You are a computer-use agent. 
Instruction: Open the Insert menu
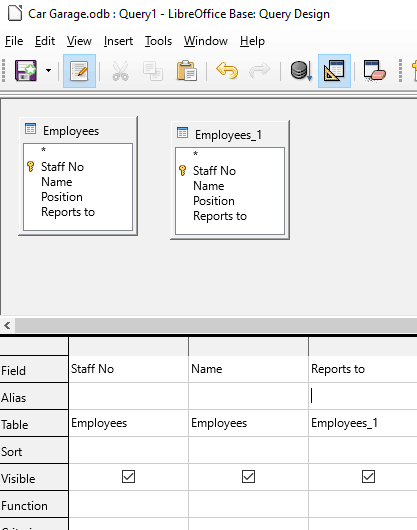point(118,41)
